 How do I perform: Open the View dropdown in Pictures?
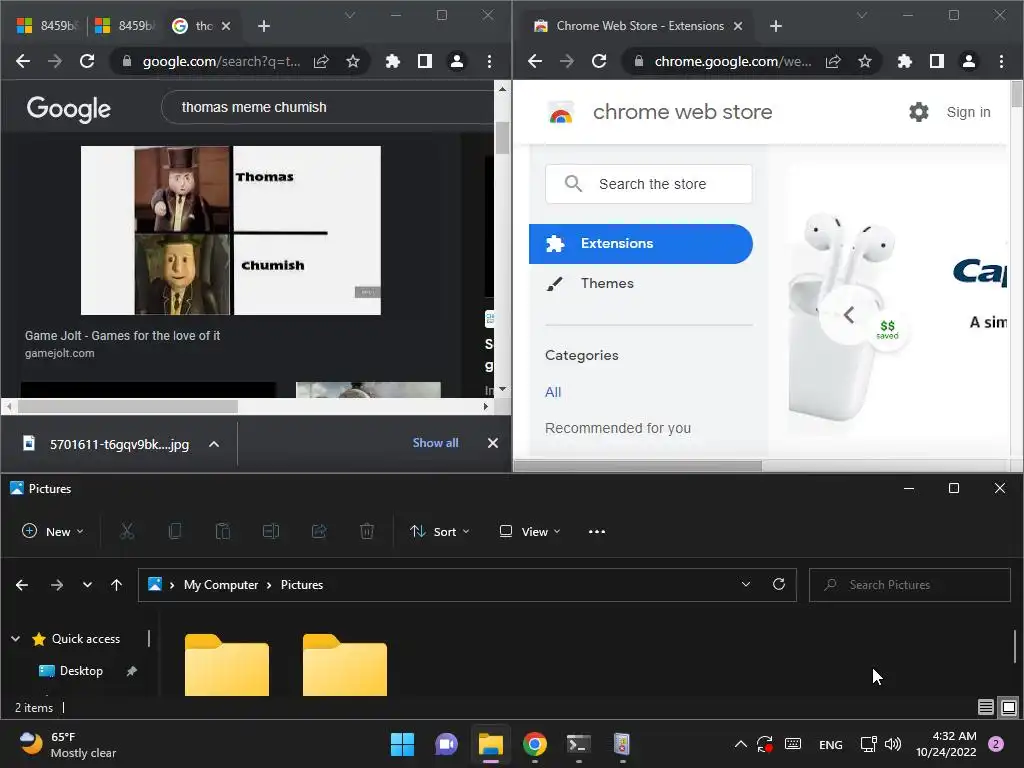pos(530,532)
